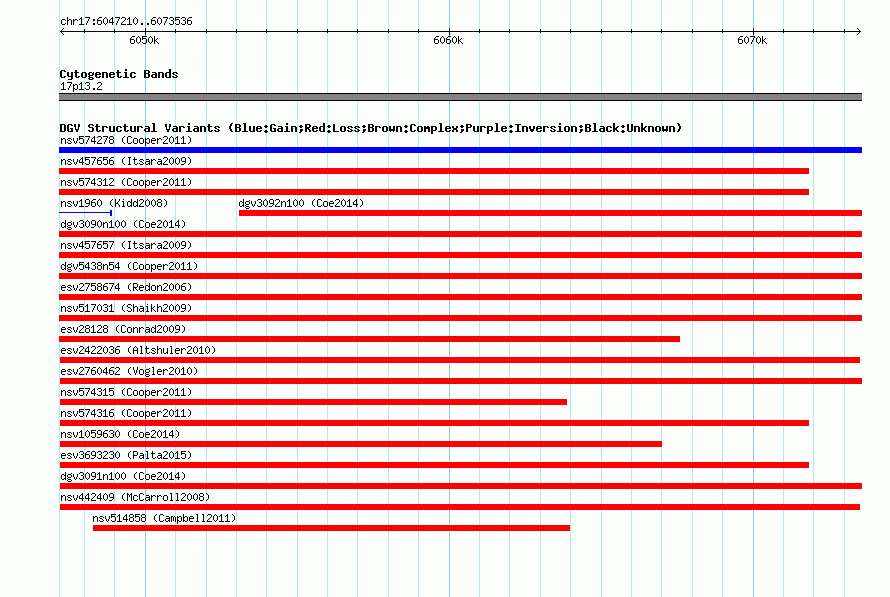Click the dgv3090n100 (Coe2014) label

click(x=123, y=224)
